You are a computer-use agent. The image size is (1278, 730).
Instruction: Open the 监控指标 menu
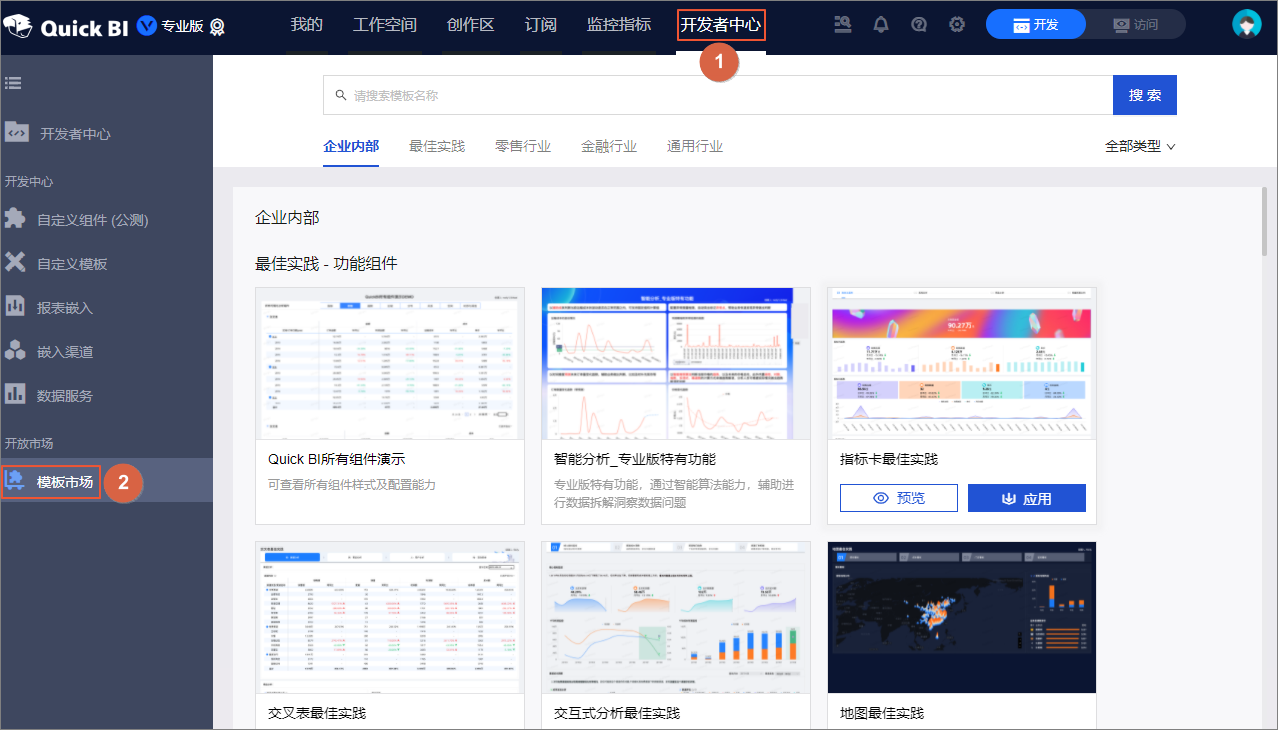(x=619, y=25)
